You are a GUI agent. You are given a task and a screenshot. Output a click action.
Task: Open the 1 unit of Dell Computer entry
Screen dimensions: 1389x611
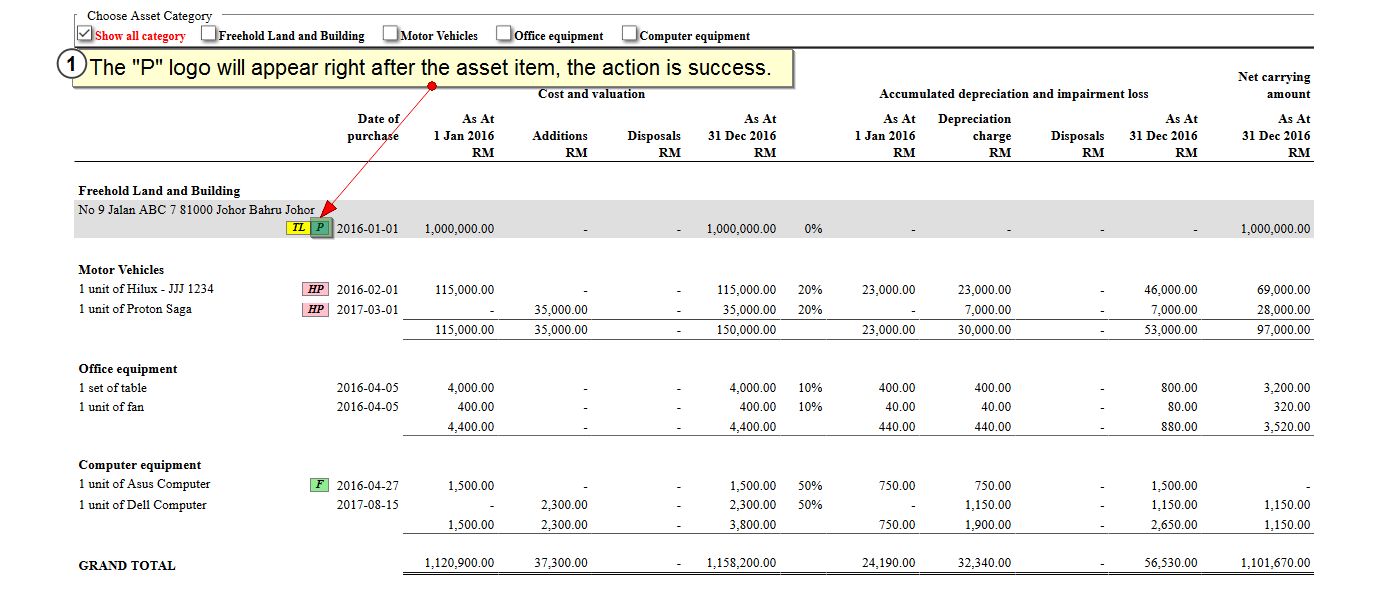click(143, 505)
